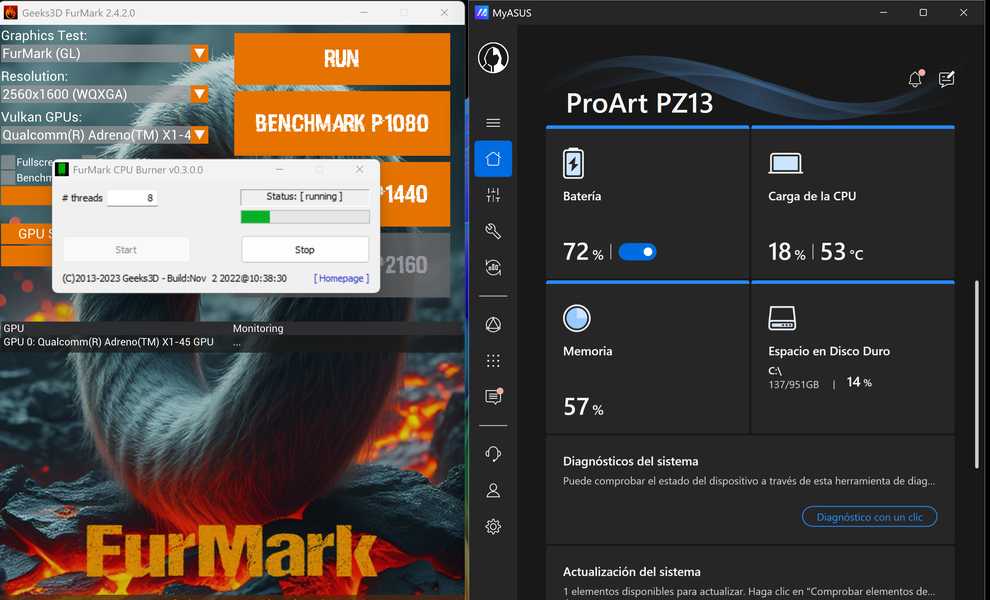Click the Memoria label

[x=588, y=351]
